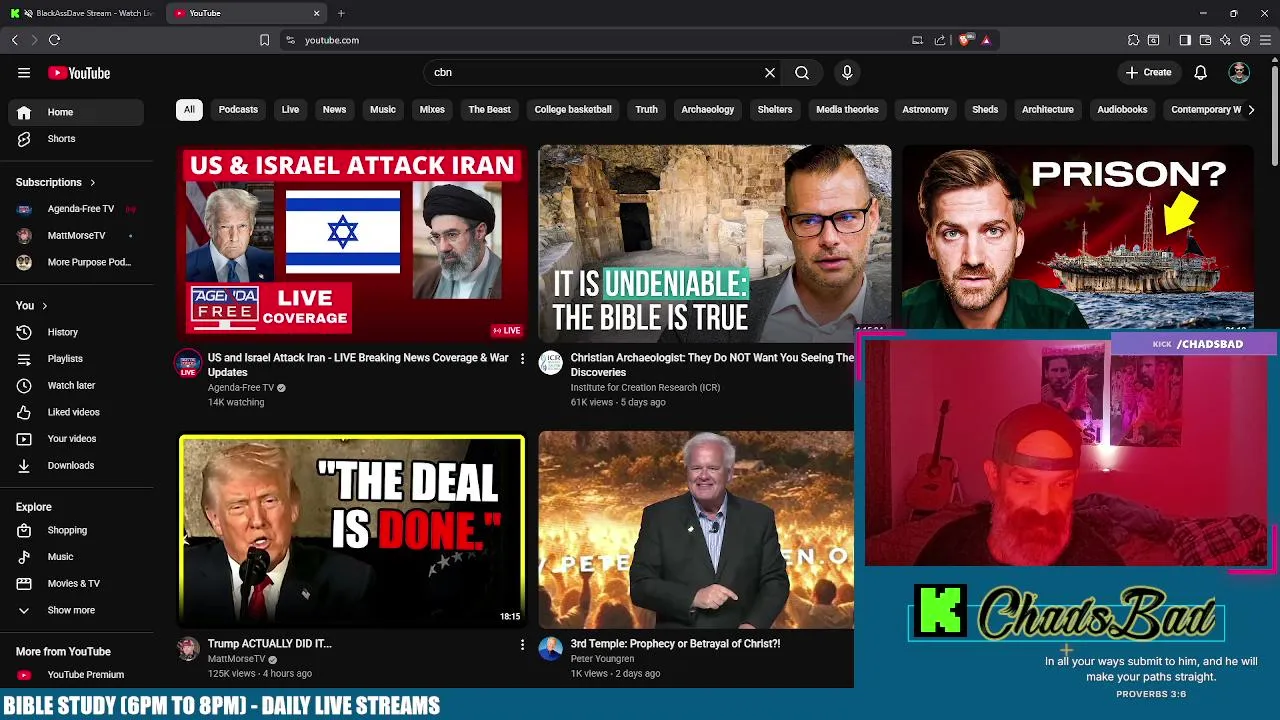The image size is (1280, 720).
Task: Play The Deal Is Done thumbnail
Action: tap(352, 530)
